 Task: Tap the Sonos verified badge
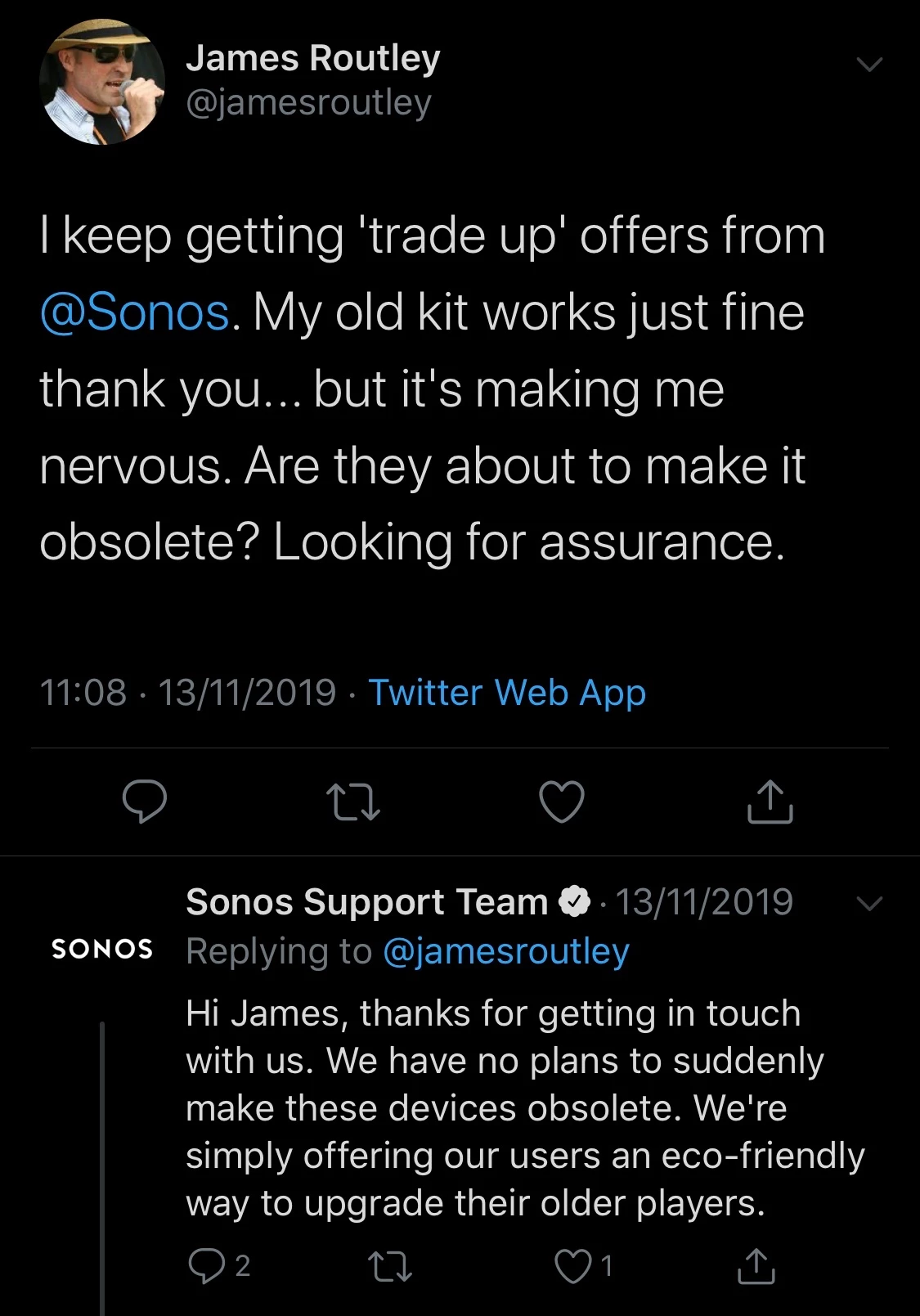point(574,902)
